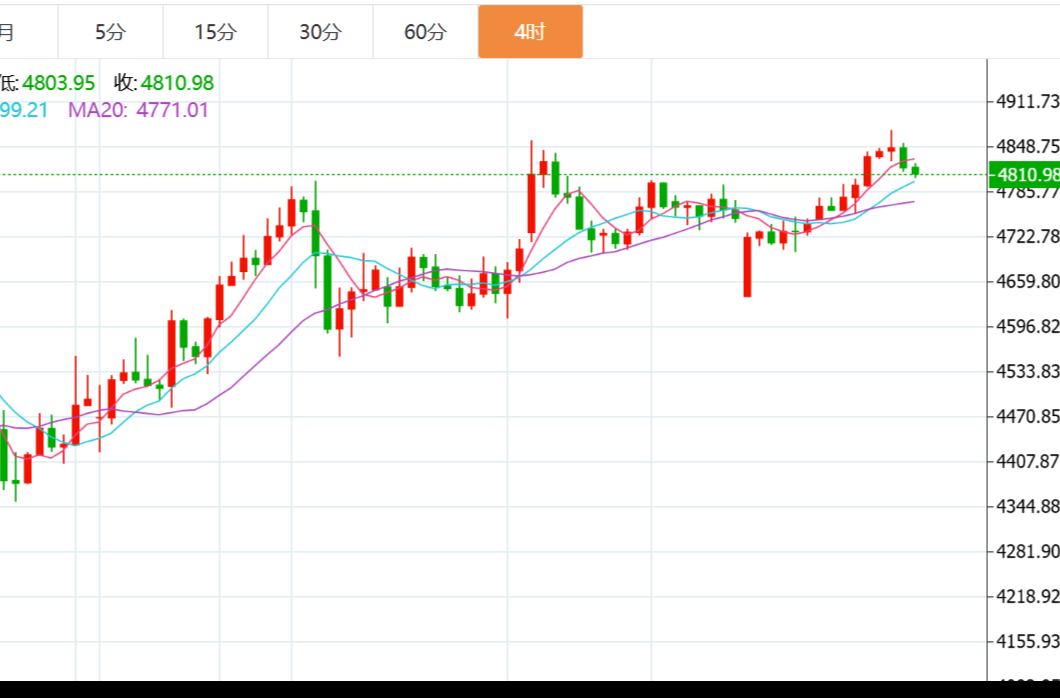Click the 4155.93 price axis label
Viewport: 1060px width, 698px height.
pos(1027,641)
